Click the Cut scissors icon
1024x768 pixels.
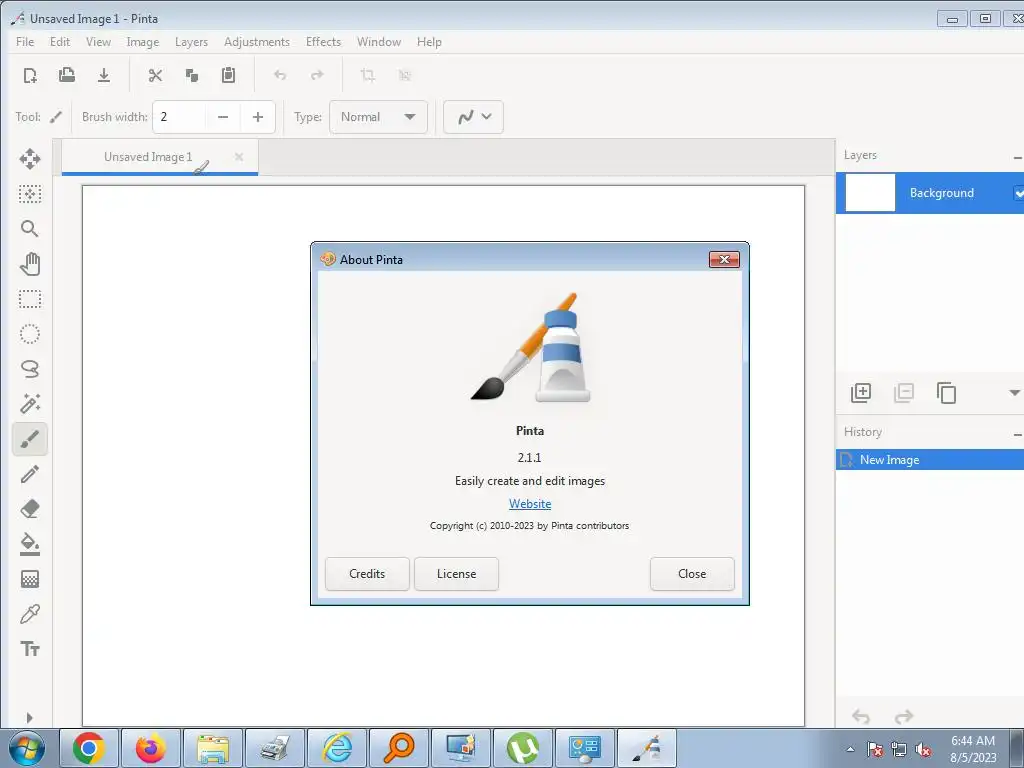[155, 75]
